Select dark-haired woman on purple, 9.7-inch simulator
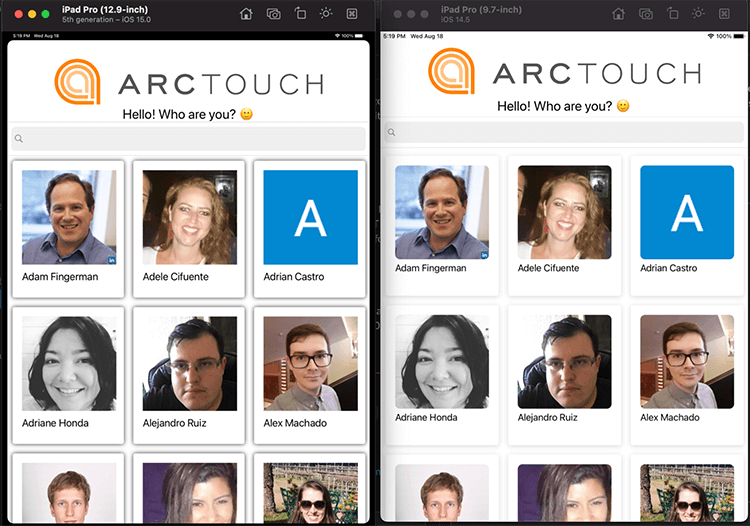Screen dimensions: 750x526 click(564, 493)
